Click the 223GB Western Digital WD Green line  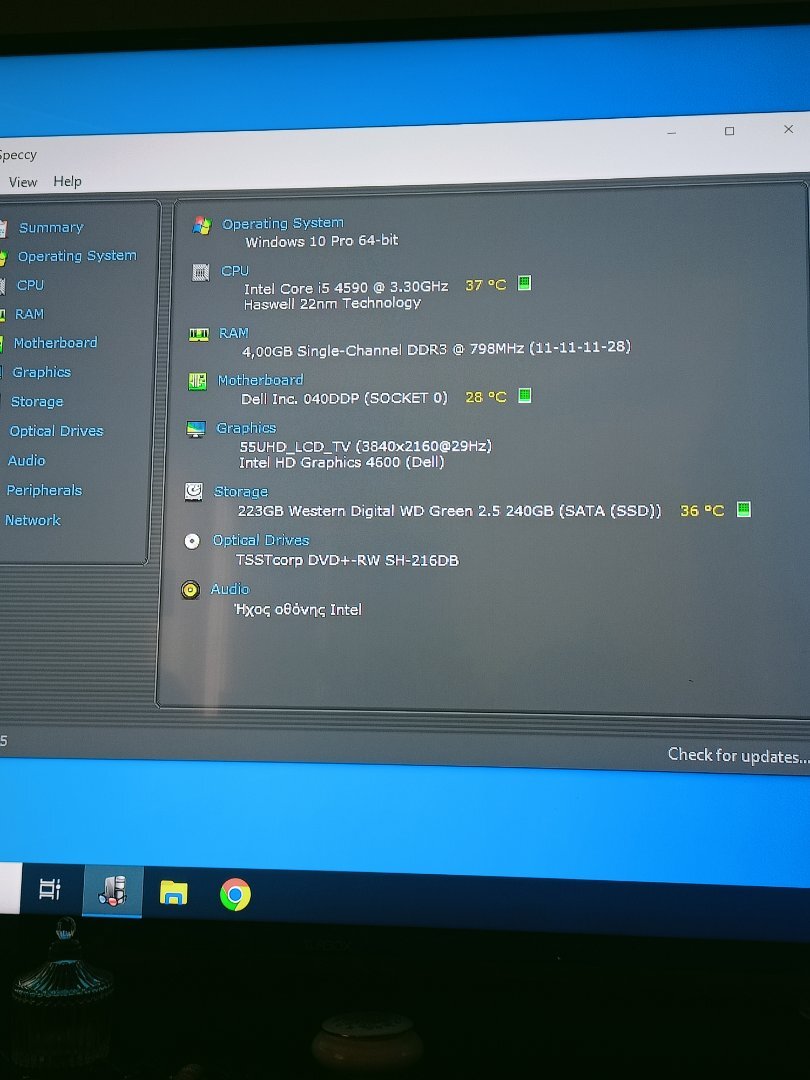[x=449, y=511]
